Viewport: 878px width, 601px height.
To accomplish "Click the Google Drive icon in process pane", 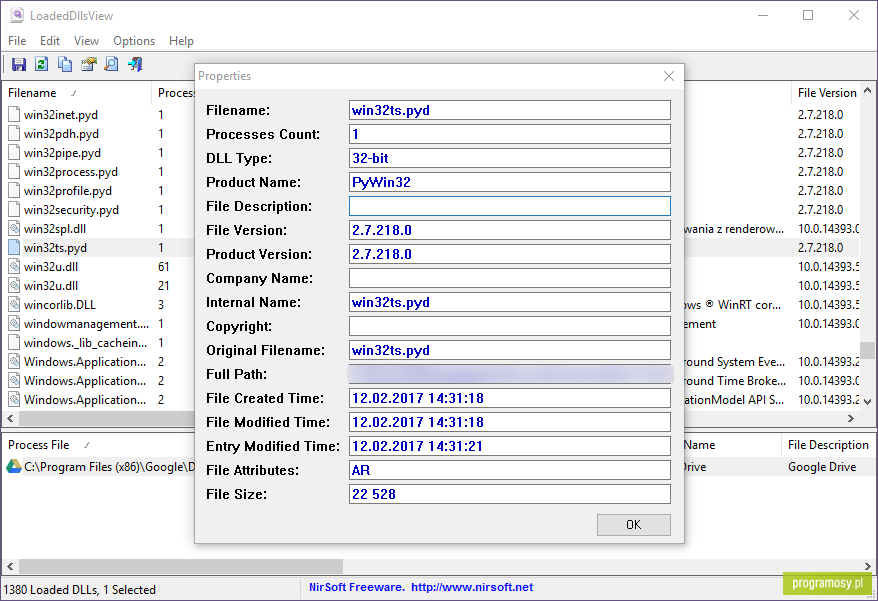I will (14, 467).
